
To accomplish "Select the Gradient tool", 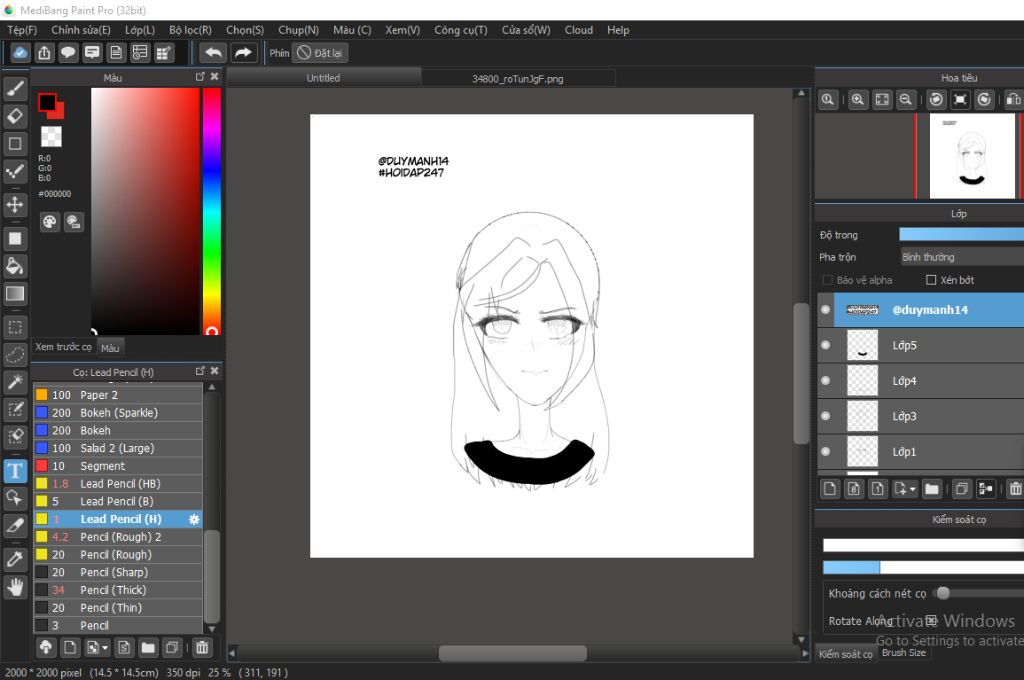I will [x=15, y=294].
